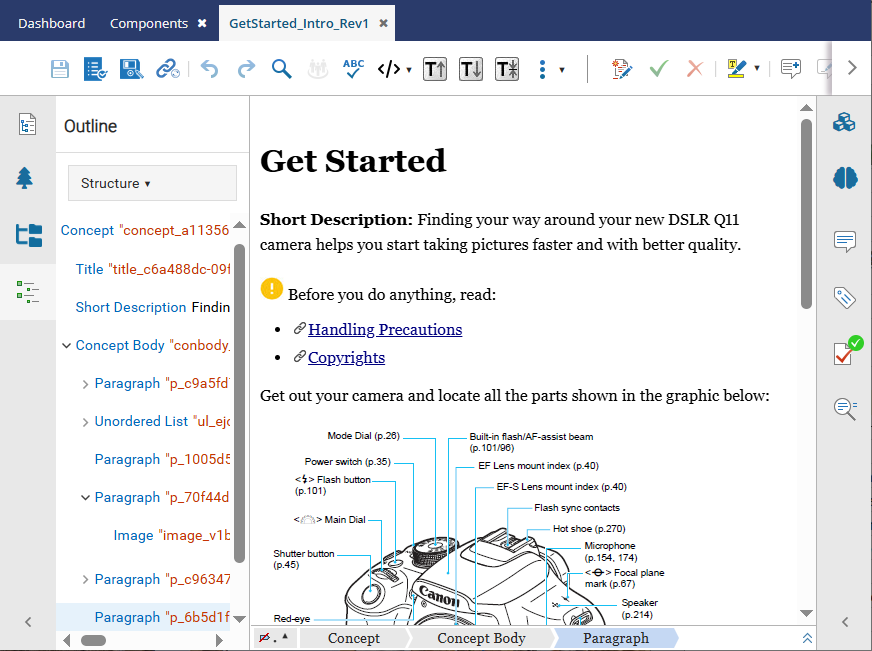Open the pine tree icon panel
Image resolution: width=872 pixels, height=651 pixels.
24,178
